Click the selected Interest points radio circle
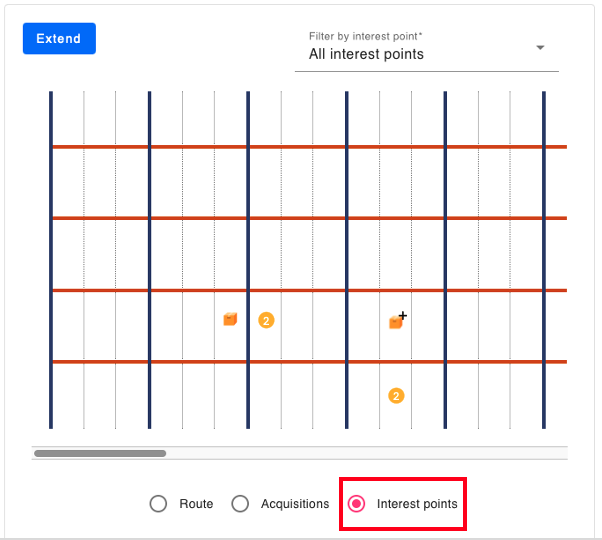This screenshot has width=602, height=540. (356, 504)
